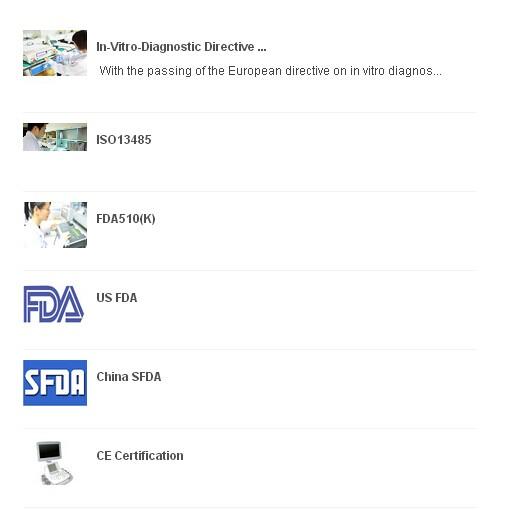
Task: Select the ultrasound machine icon for CE Certification
Action: (54, 463)
